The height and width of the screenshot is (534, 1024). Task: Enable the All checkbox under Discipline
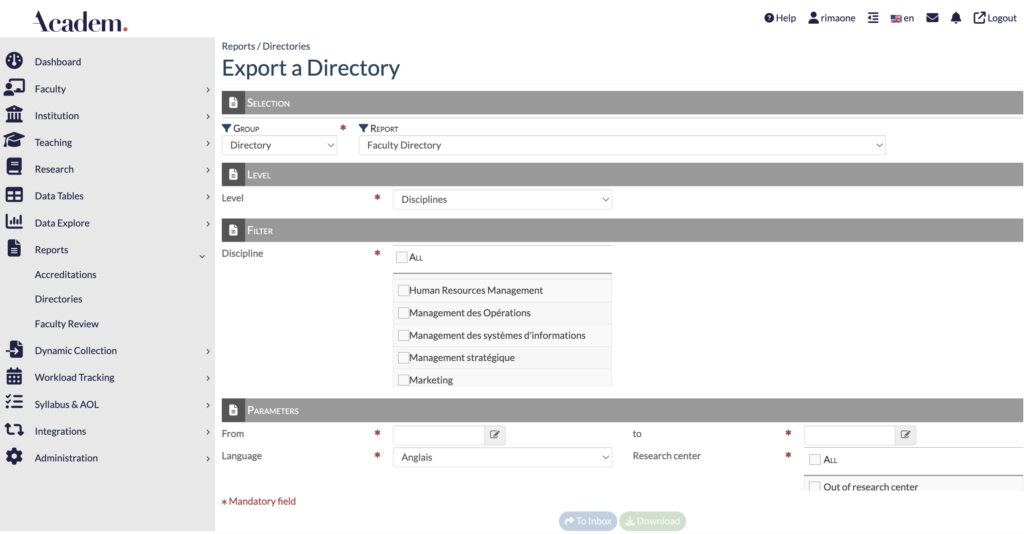coord(402,257)
